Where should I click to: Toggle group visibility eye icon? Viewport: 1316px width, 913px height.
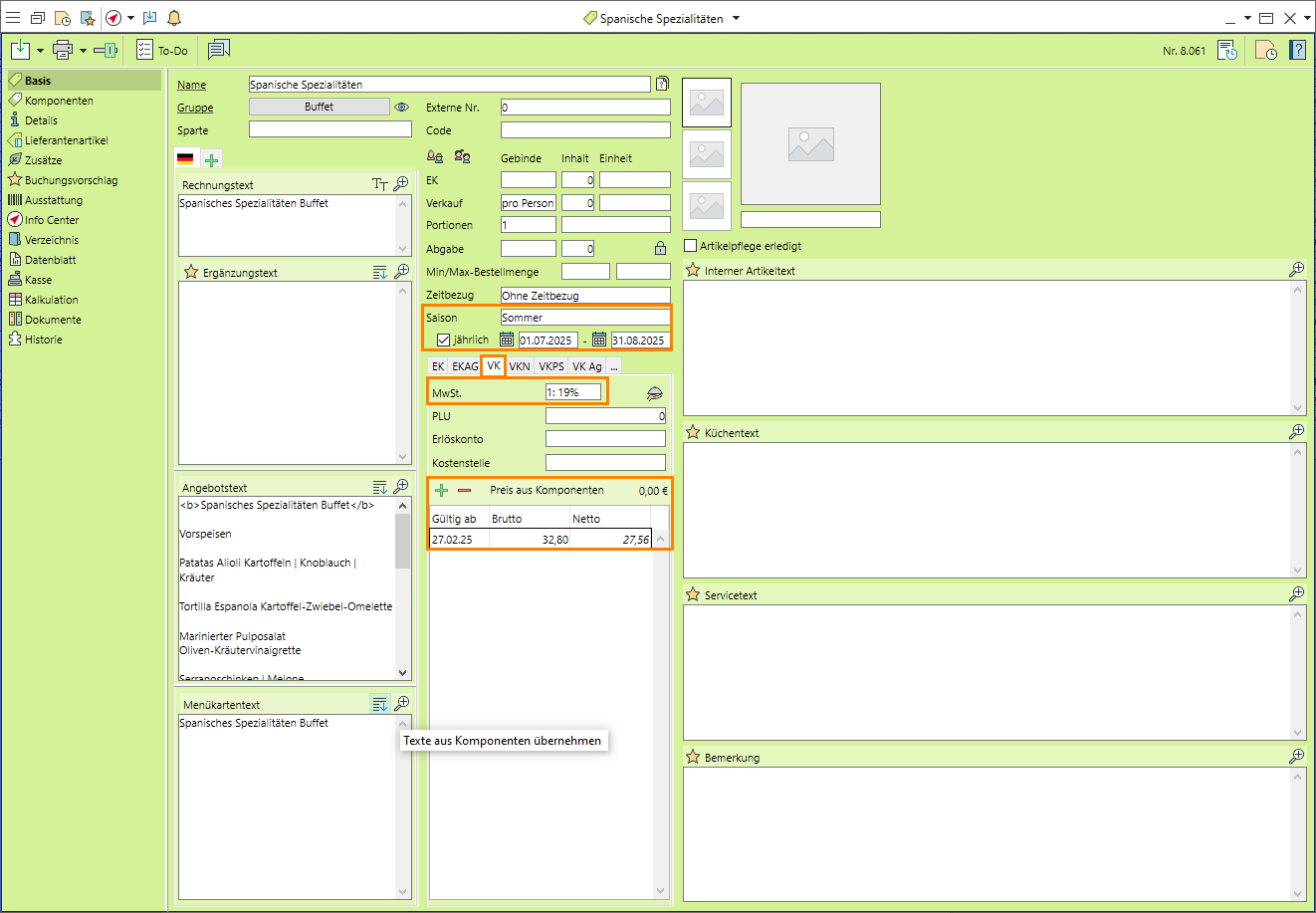(x=402, y=108)
